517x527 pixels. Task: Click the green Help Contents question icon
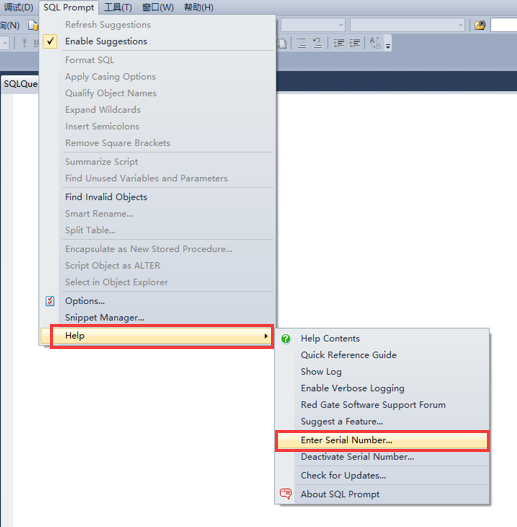point(286,338)
